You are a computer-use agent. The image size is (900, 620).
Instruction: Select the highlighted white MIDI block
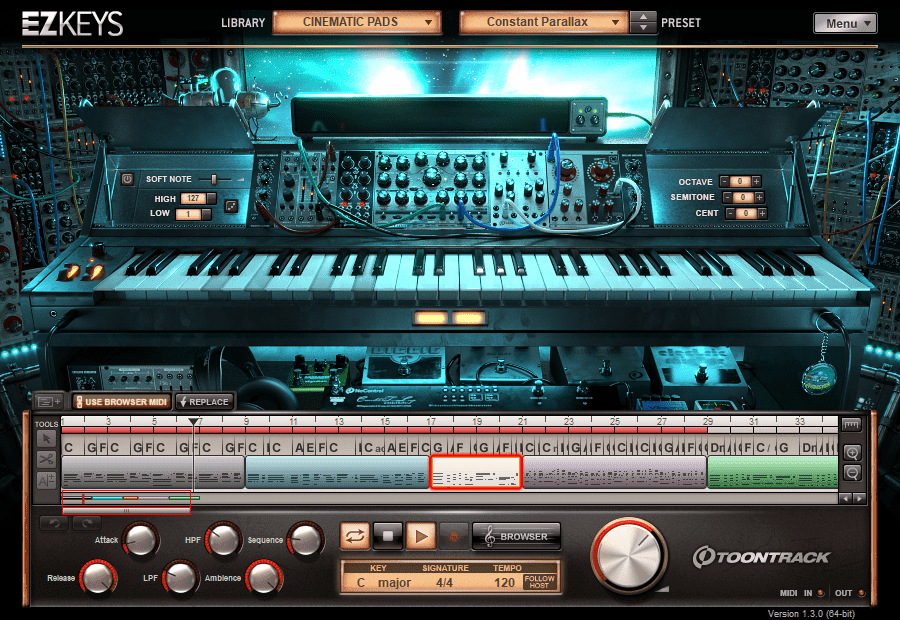pos(476,472)
